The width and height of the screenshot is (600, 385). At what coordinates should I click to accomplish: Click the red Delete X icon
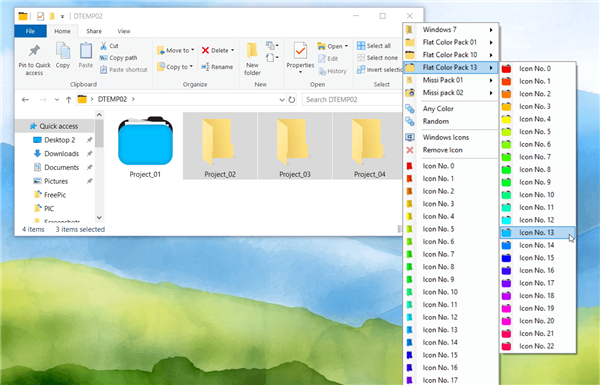coord(205,50)
